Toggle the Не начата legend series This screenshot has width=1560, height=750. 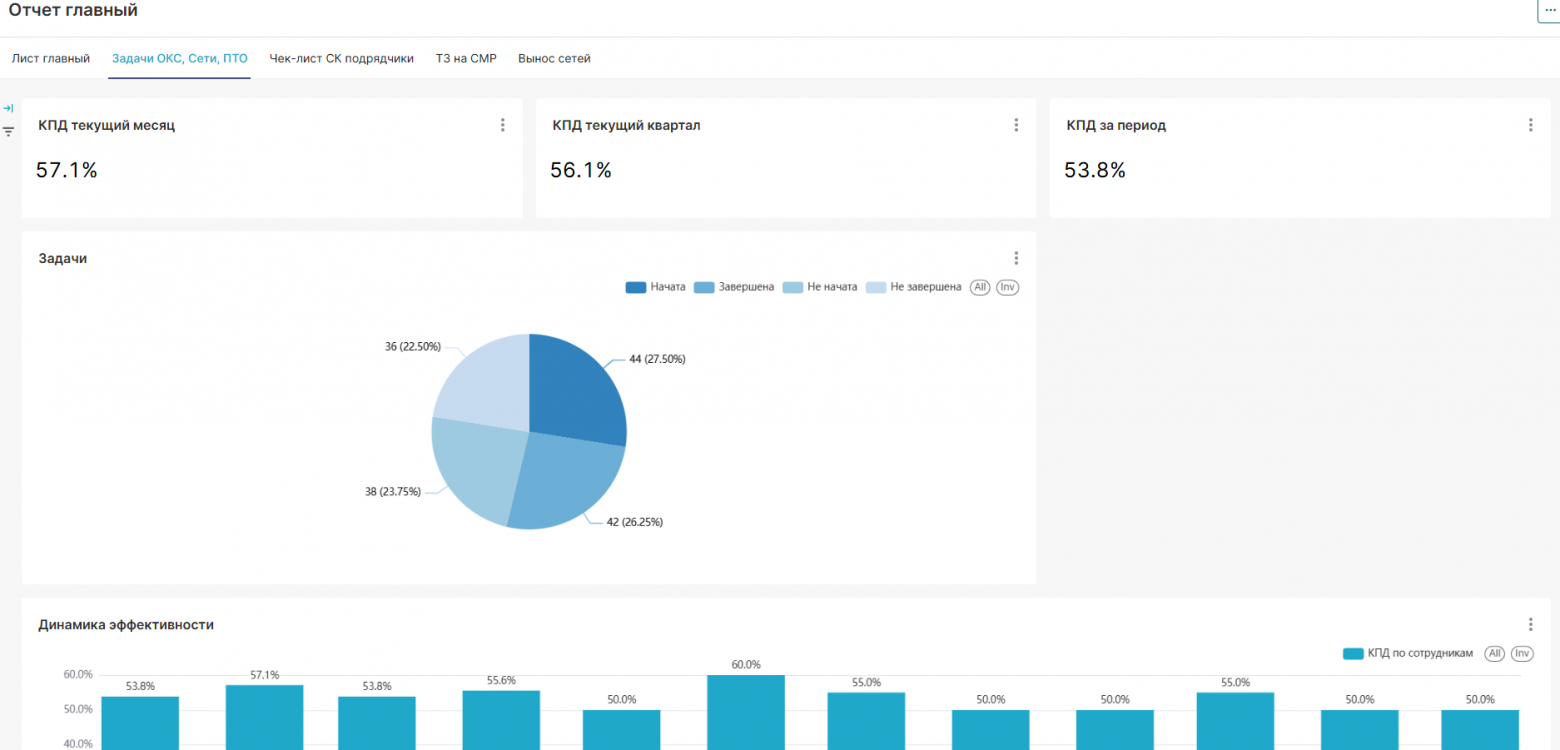pyautogui.click(x=820, y=287)
